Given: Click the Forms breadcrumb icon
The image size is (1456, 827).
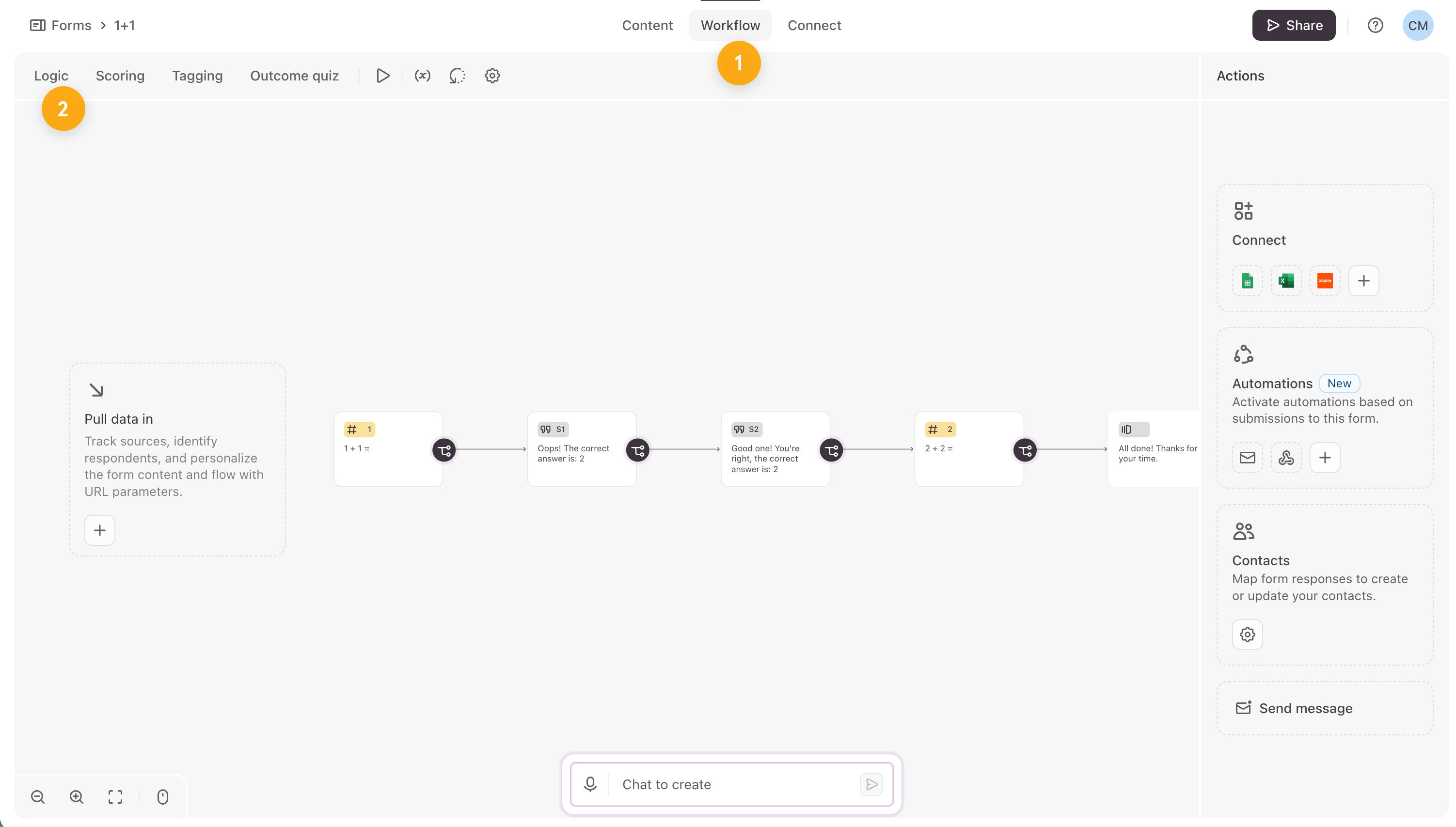Looking at the screenshot, I should [37, 25].
